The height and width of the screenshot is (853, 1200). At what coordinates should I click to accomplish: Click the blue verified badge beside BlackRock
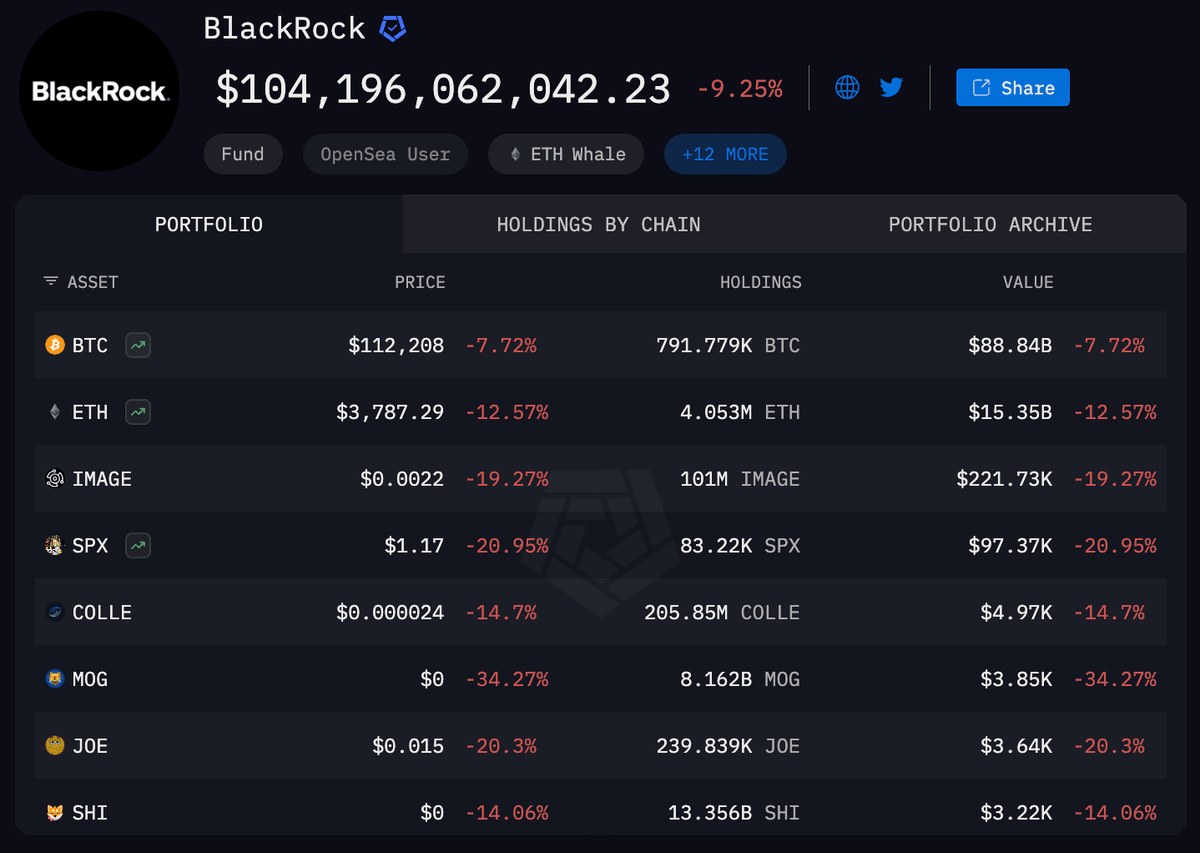pos(392,29)
